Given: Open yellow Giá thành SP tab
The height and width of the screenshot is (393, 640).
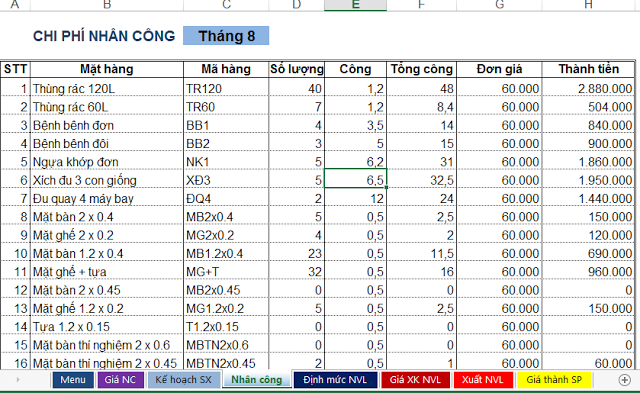Looking at the screenshot, I should 554,380.
